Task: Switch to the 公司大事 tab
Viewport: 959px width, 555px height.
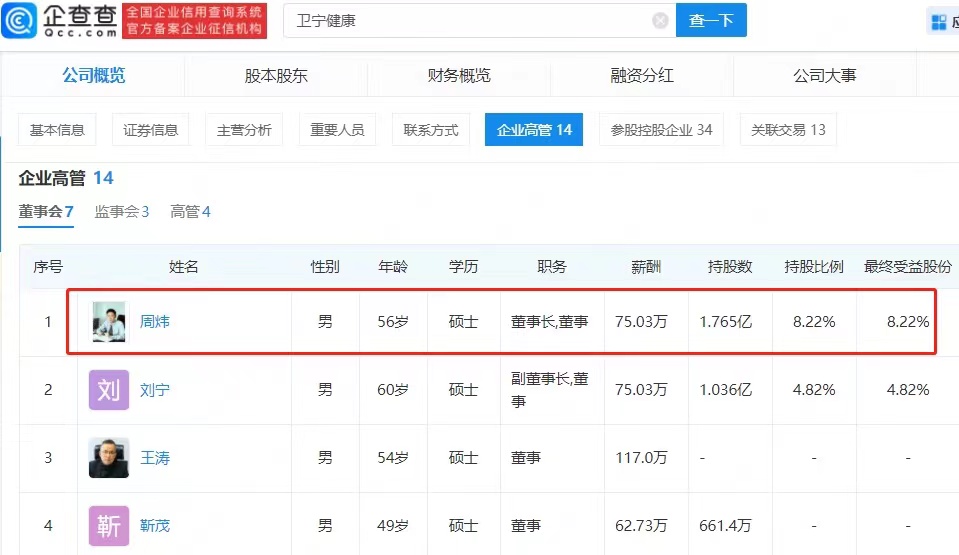Action: tap(824, 75)
